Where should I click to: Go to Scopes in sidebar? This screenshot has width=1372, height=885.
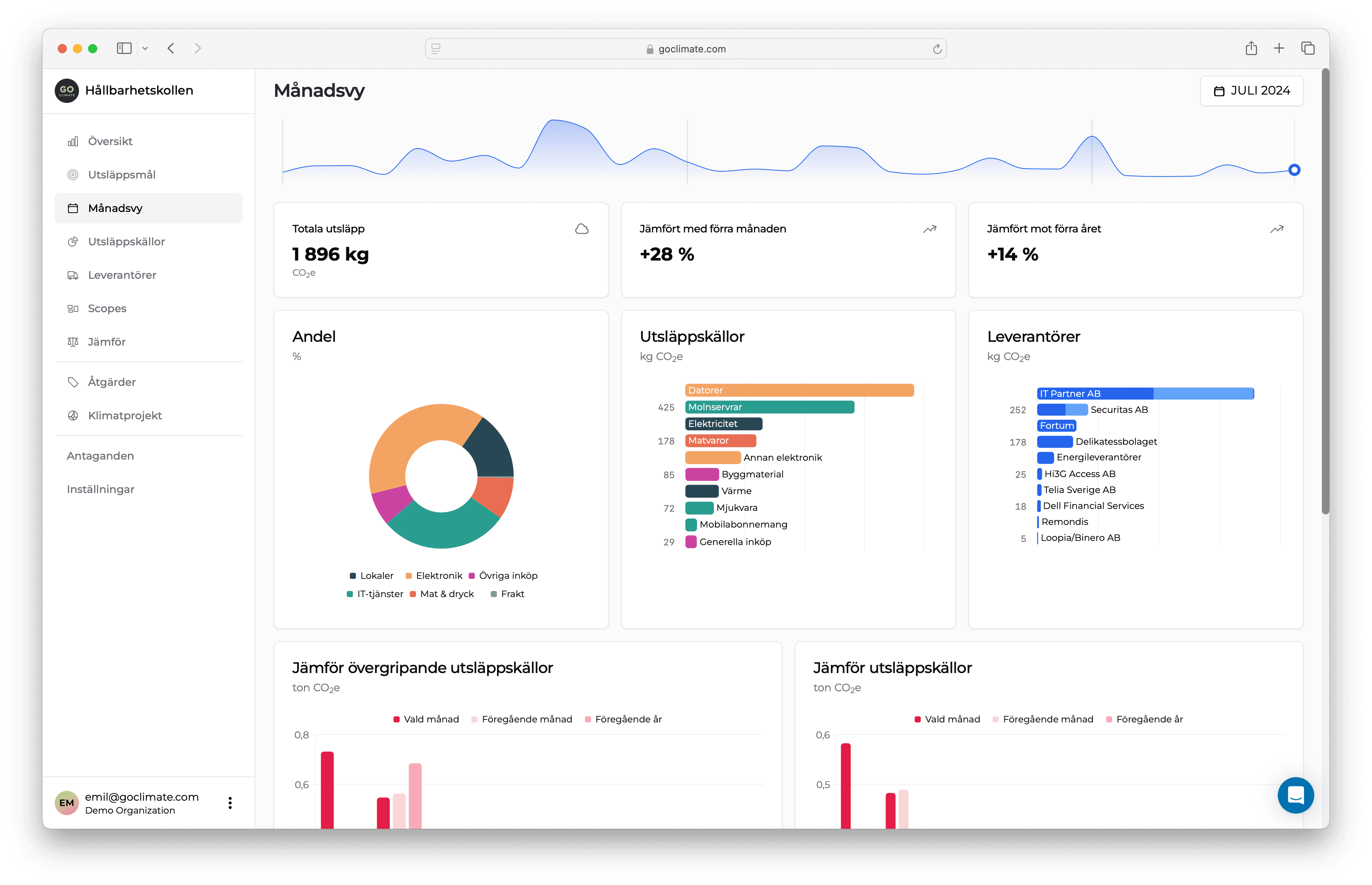(107, 308)
